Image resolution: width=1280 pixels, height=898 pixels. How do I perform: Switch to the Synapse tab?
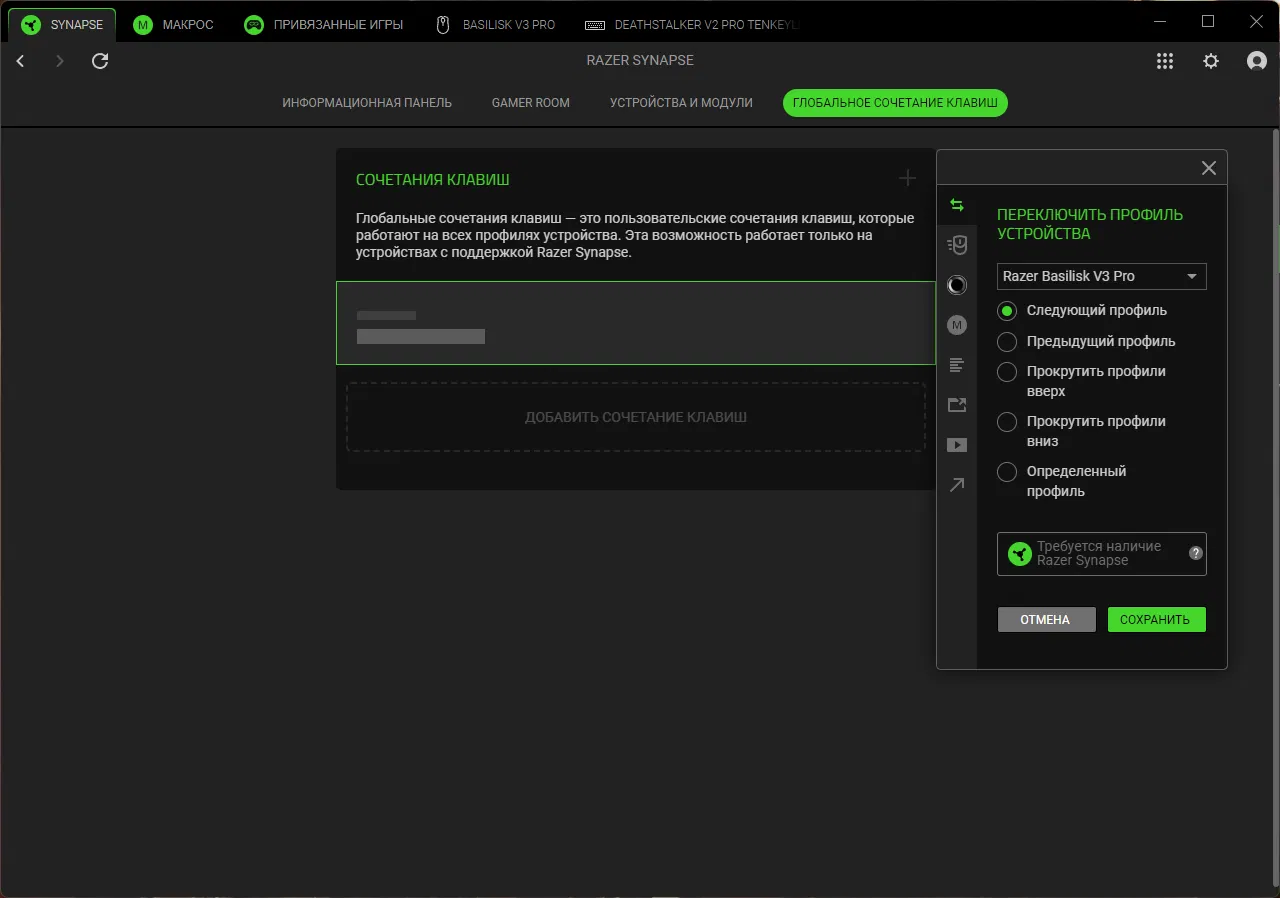pos(62,24)
